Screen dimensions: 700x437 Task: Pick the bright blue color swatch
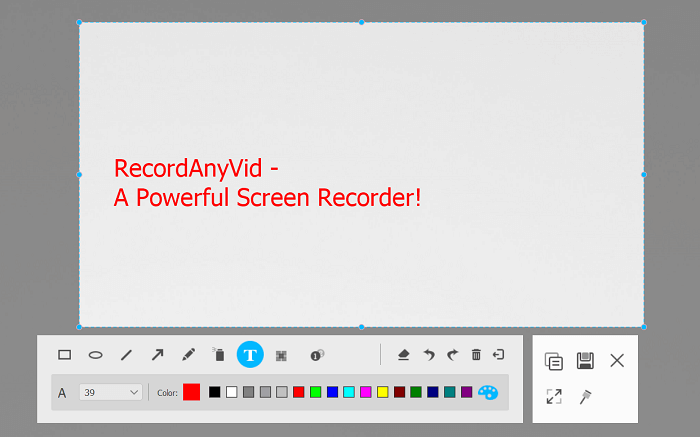click(x=332, y=392)
